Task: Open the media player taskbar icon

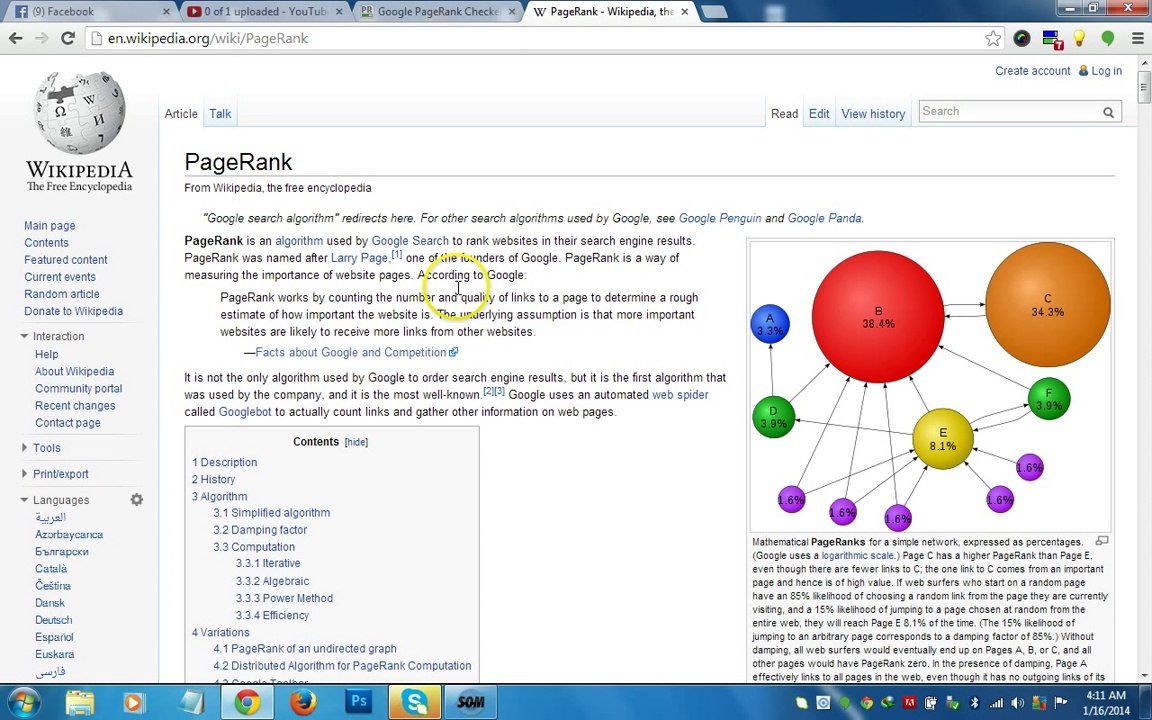Action: tap(134, 702)
